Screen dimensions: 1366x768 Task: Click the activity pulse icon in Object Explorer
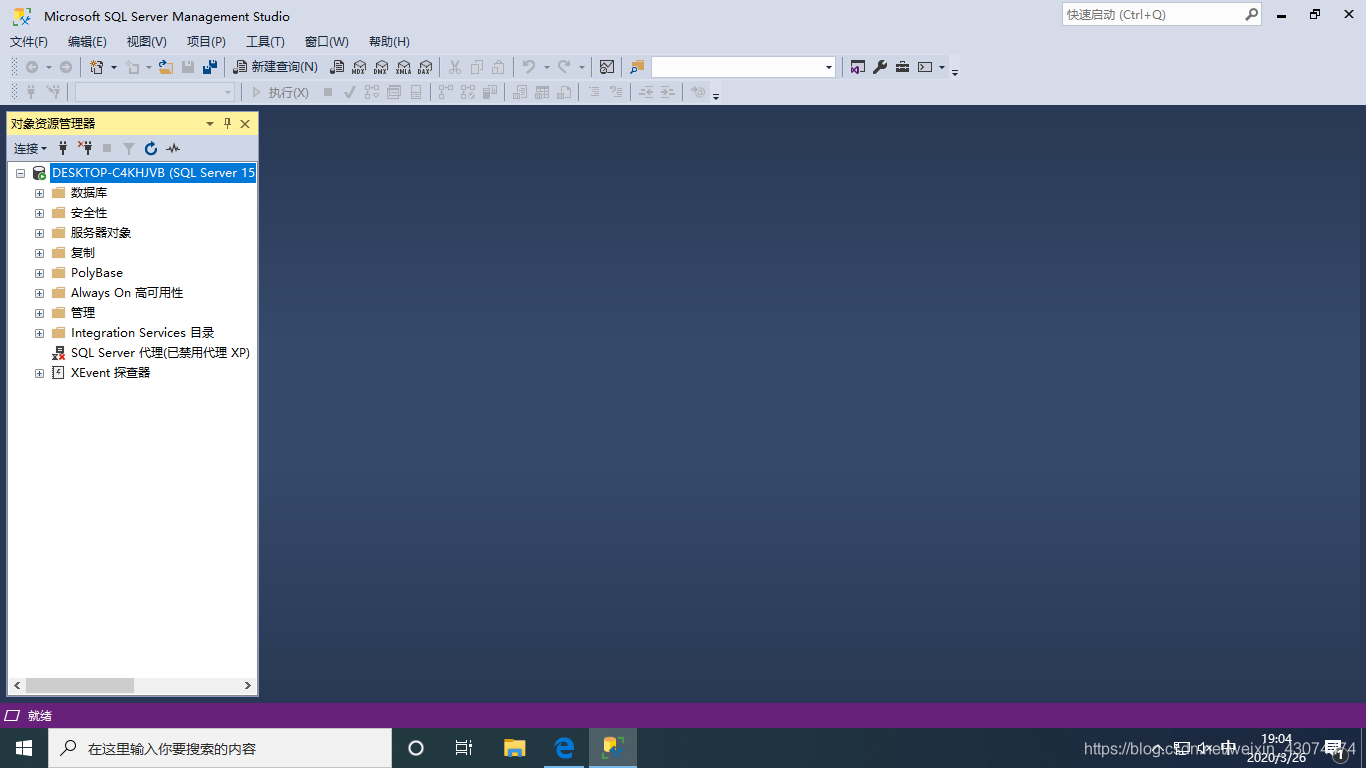click(x=173, y=148)
